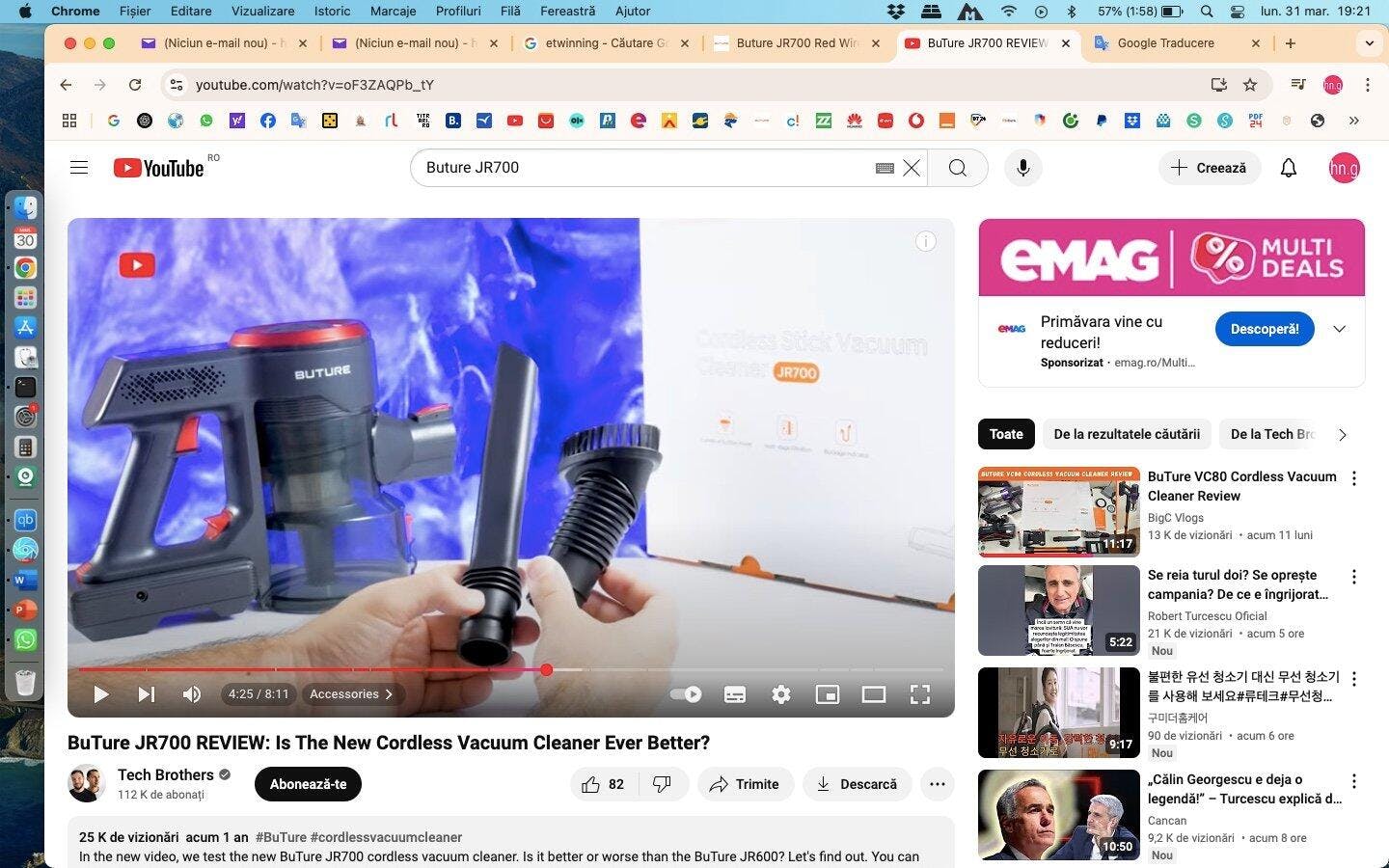
Task: Open the Istoric menu in menu bar
Action: point(332,12)
